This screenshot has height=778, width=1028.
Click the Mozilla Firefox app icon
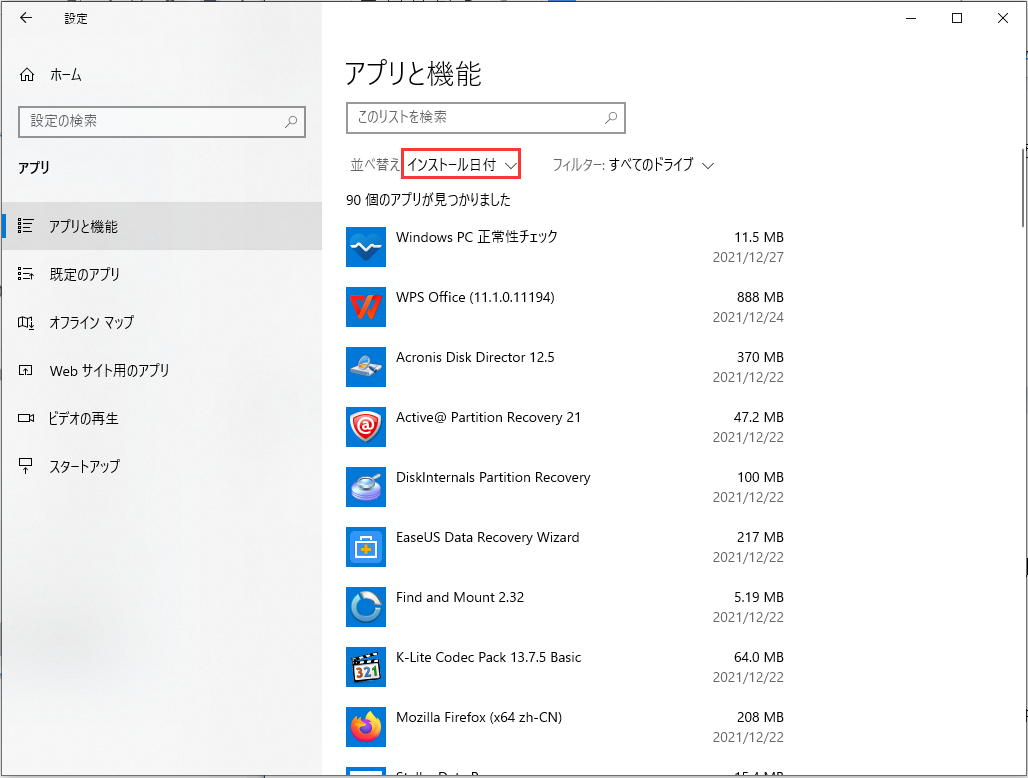click(365, 727)
